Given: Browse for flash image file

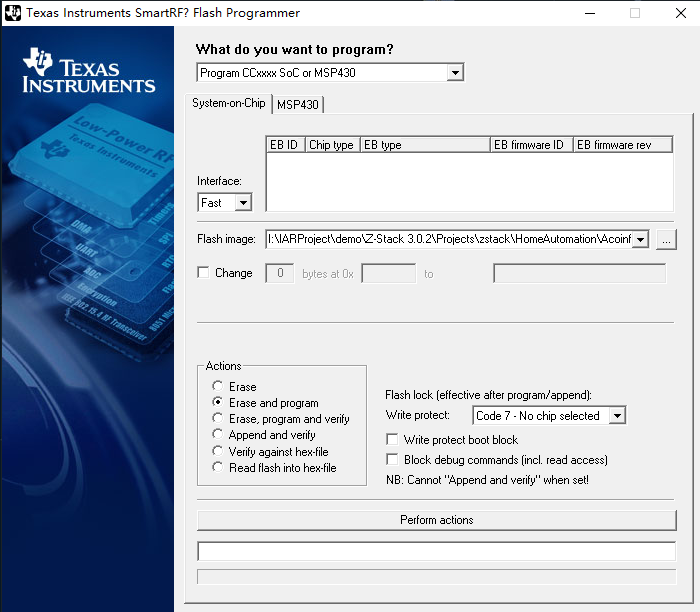Looking at the screenshot, I should (x=668, y=239).
